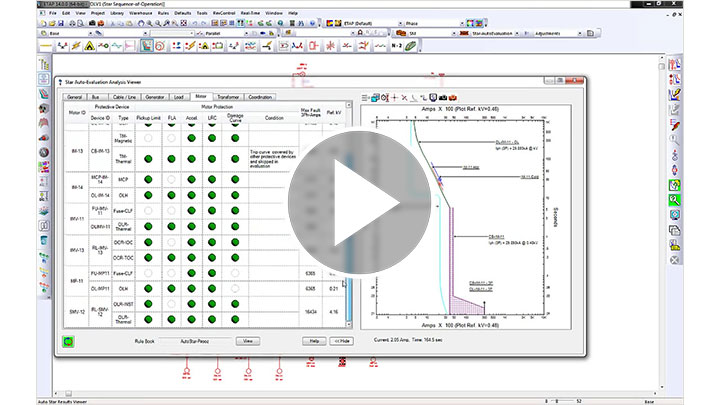Click the N-2 toolbar icon
The image size is (720, 405).
tap(397, 46)
